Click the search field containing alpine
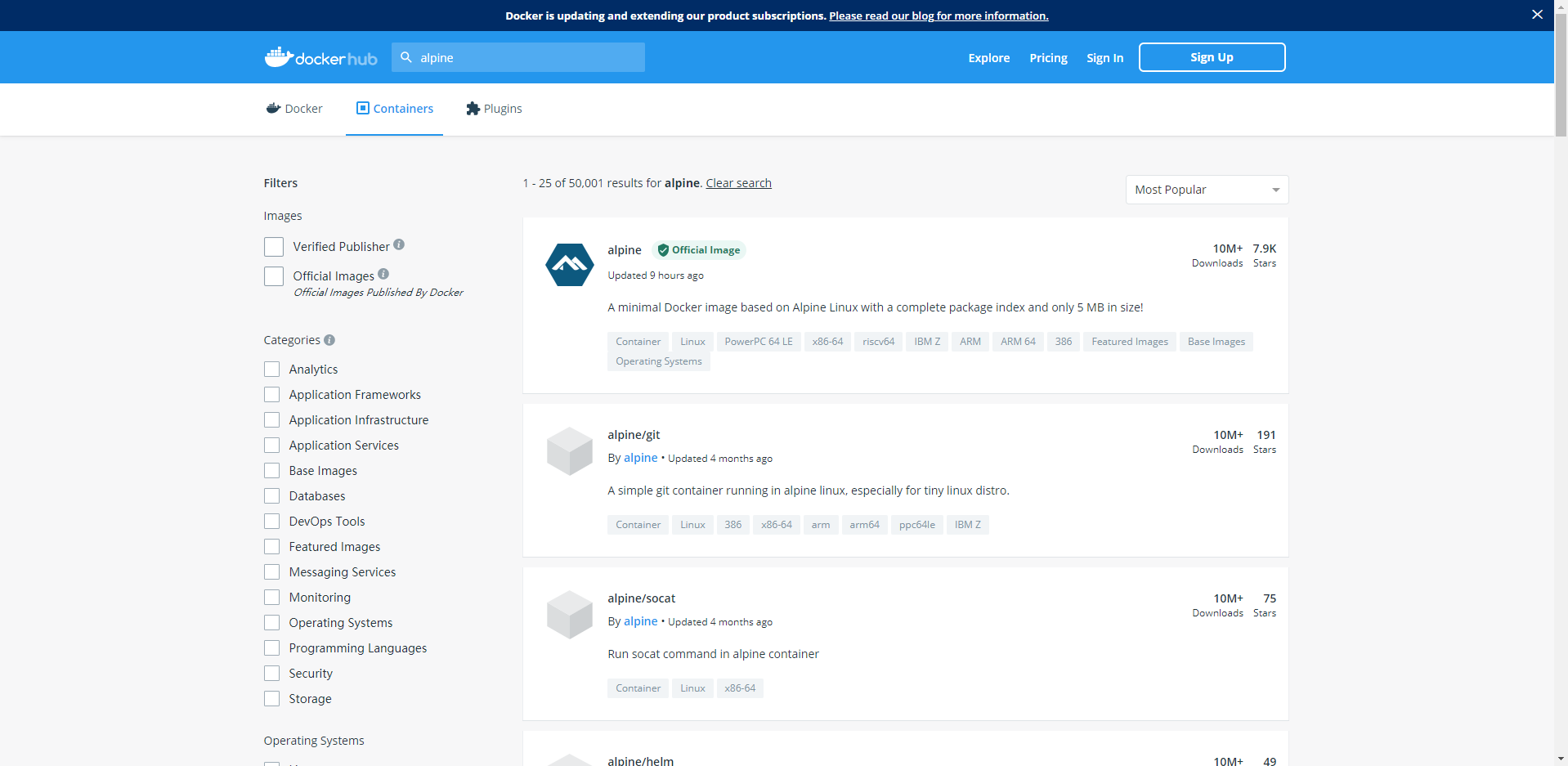1568x766 pixels. [x=518, y=57]
